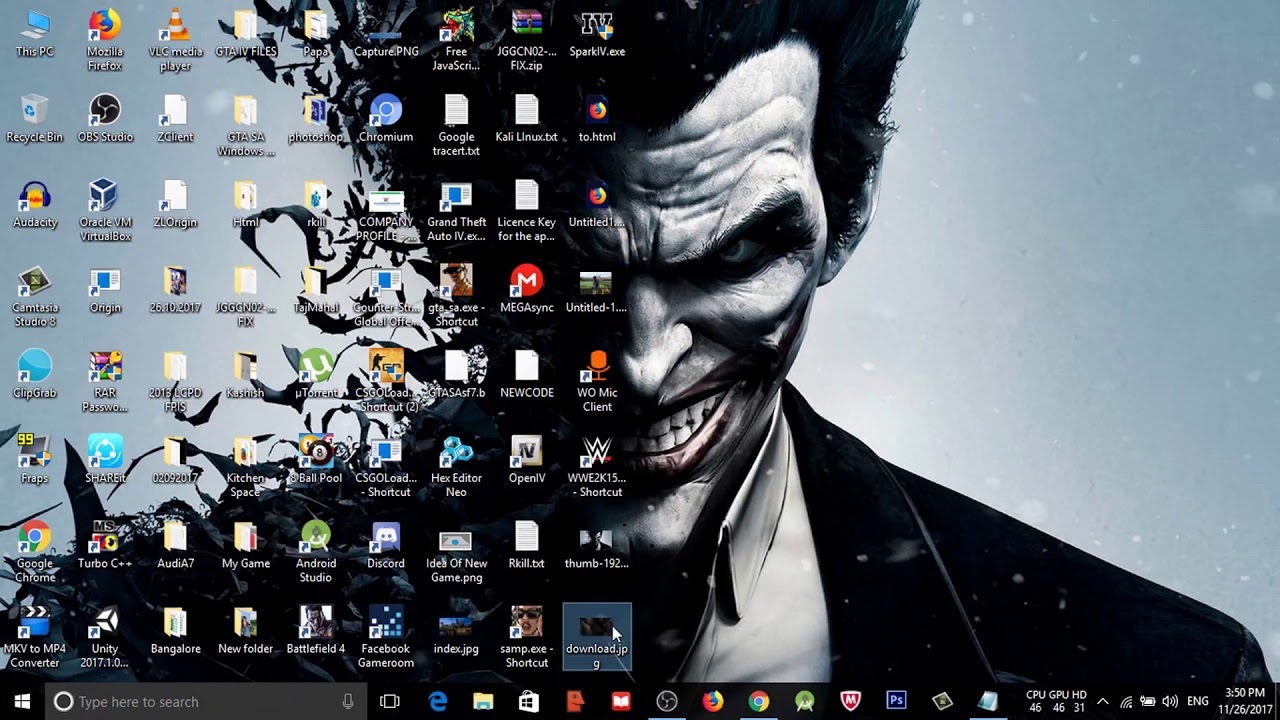
Task: Select the OBS Studio desktop shortcut
Action: 105,119
